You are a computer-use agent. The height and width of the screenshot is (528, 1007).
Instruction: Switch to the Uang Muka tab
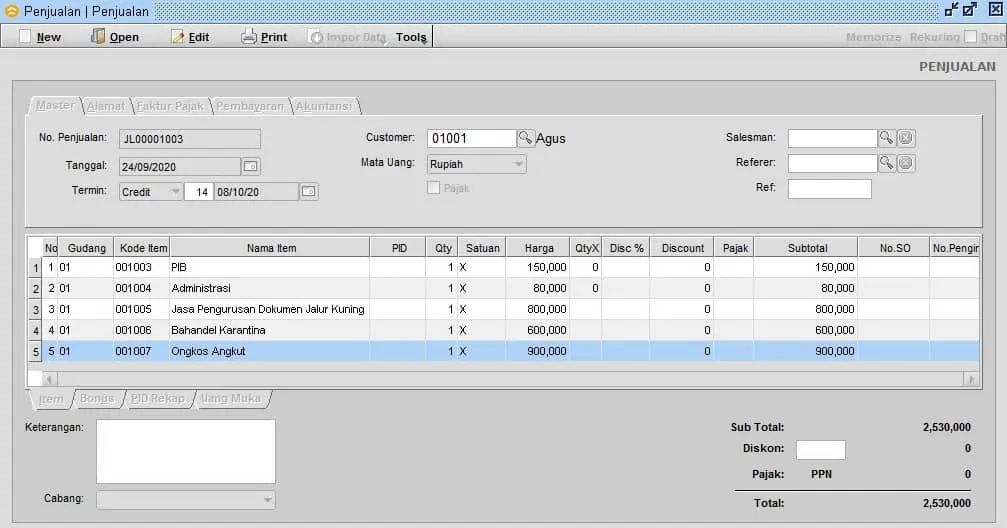[231, 398]
